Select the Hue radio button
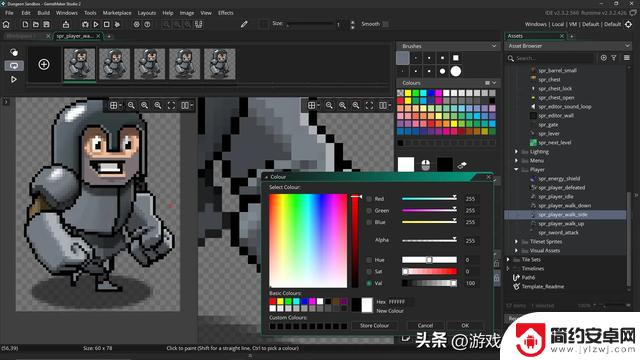This screenshot has width=640, height=360. click(x=369, y=260)
